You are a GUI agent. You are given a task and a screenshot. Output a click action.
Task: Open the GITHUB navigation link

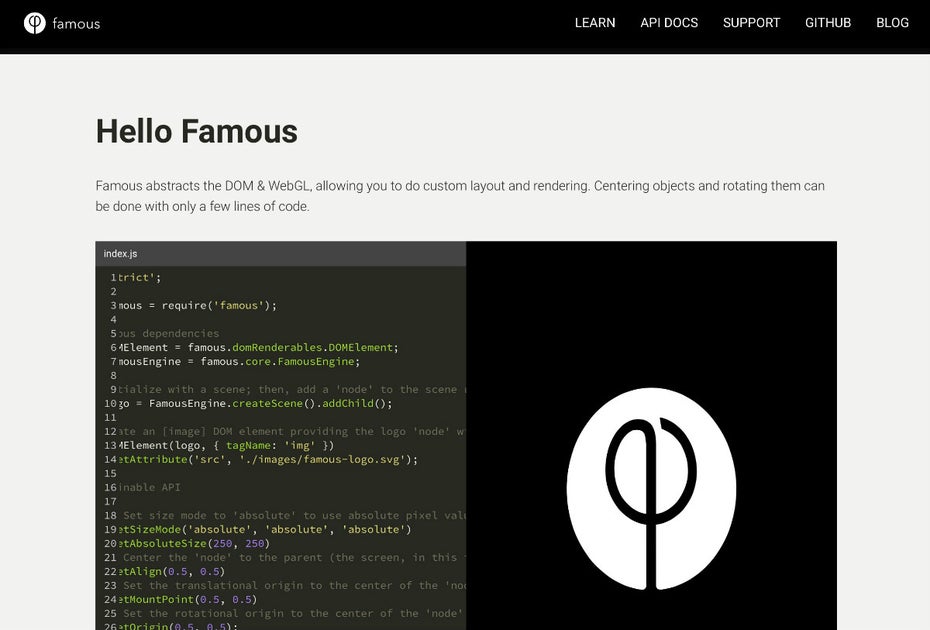pyautogui.click(x=828, y=23)
